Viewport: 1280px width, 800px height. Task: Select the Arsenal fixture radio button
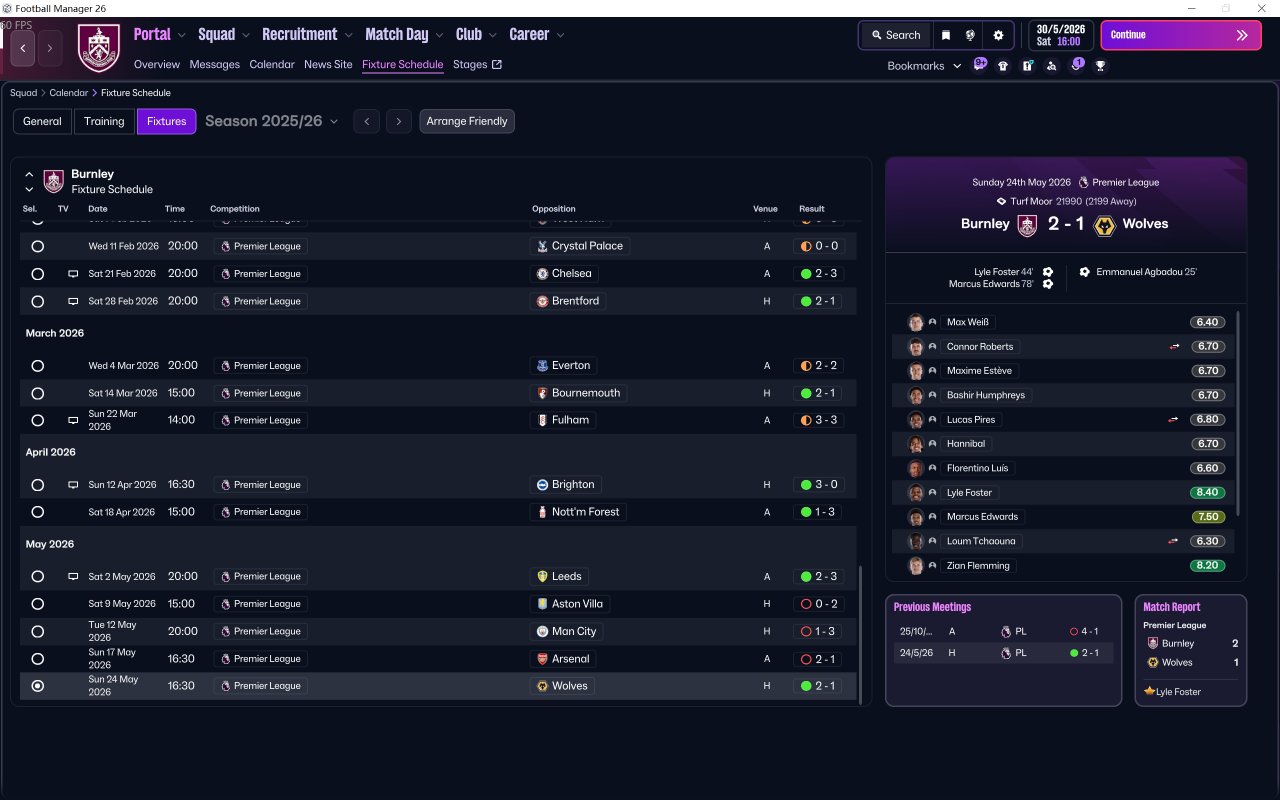coord(38,659)
